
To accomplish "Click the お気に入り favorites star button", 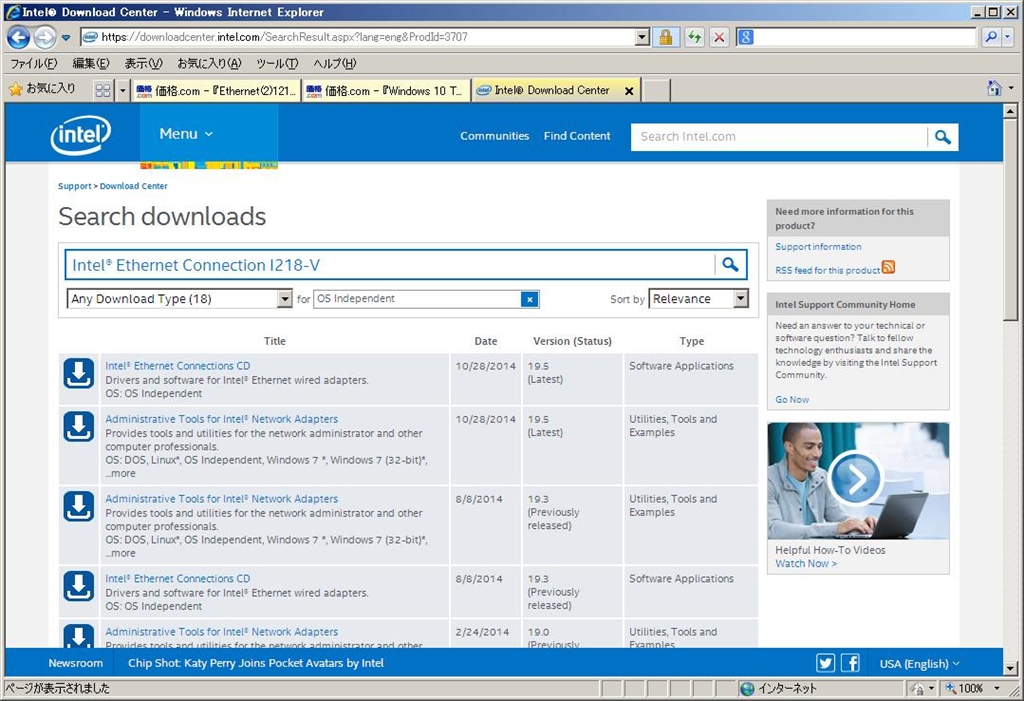I will (42, 90).
